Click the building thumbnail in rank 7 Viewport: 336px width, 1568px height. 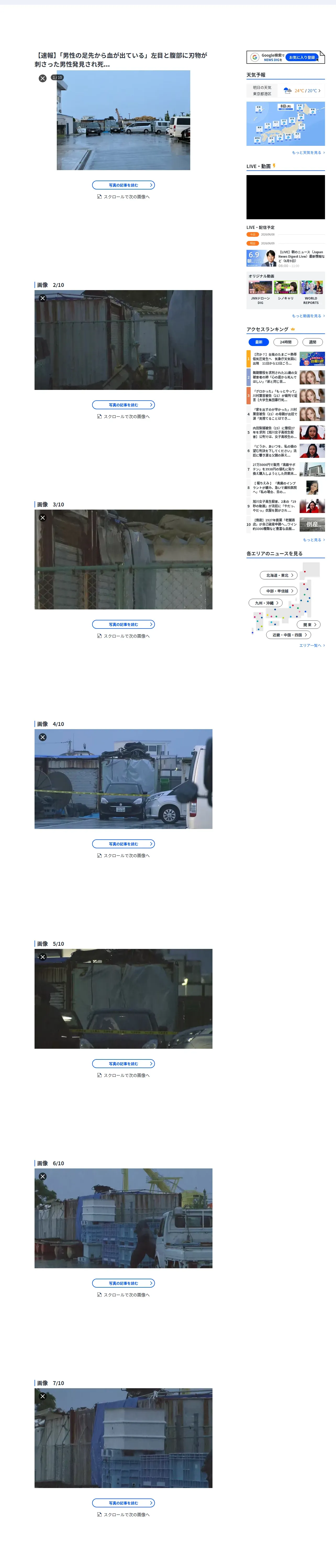312,469
